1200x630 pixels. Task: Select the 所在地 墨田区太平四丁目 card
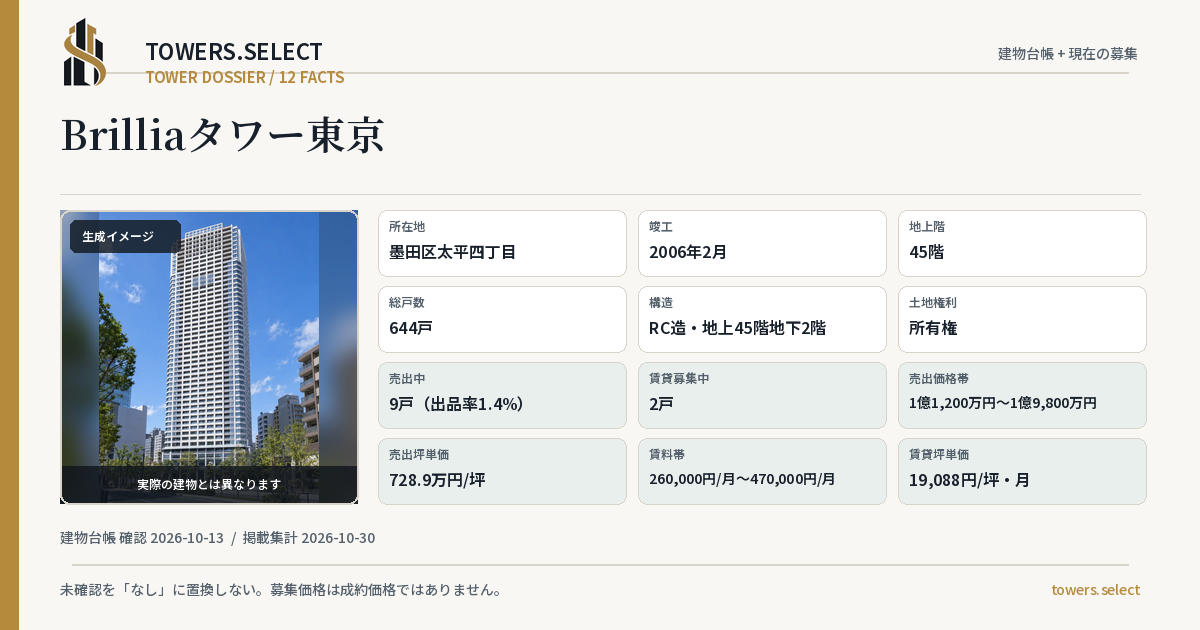coord(502,243)
